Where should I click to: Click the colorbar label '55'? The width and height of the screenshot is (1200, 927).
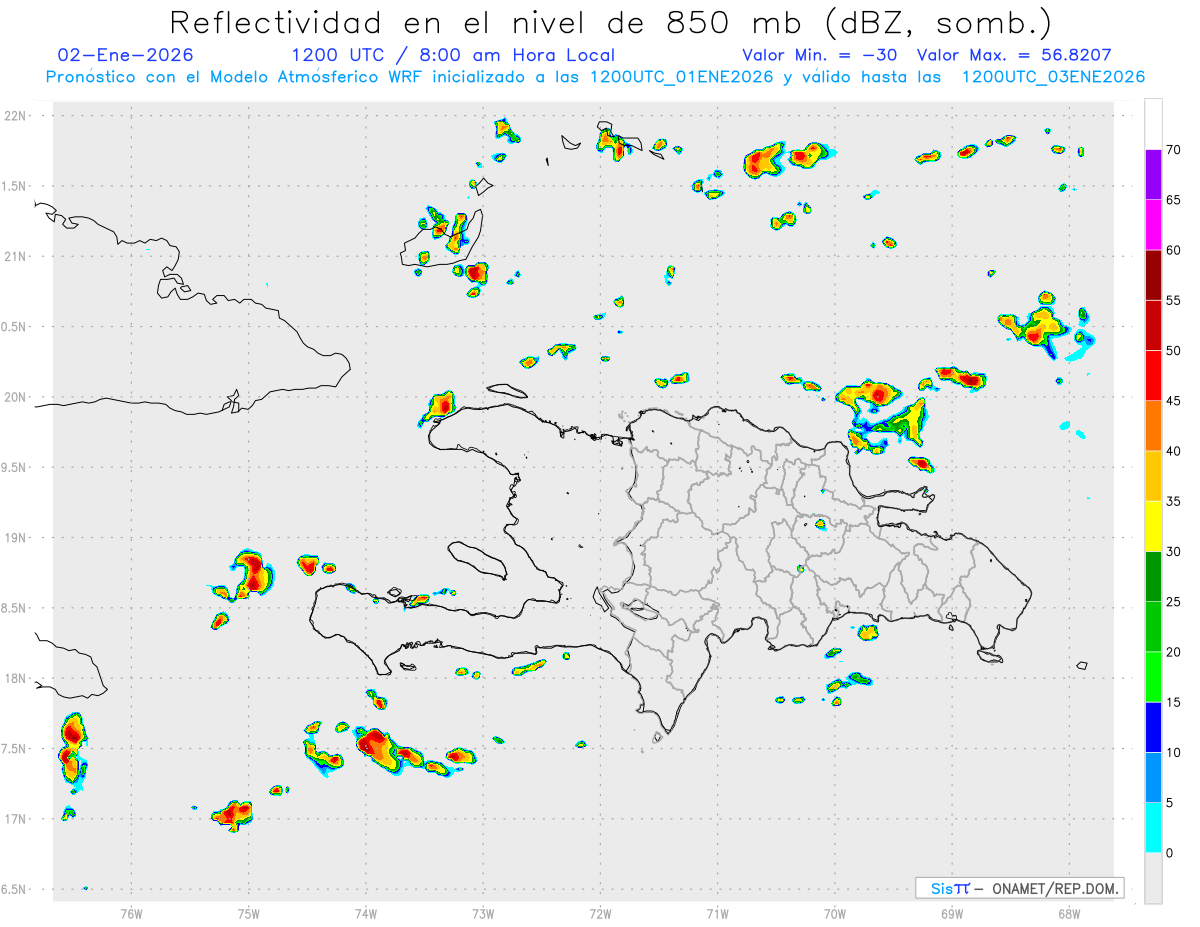coord(1173,300)
